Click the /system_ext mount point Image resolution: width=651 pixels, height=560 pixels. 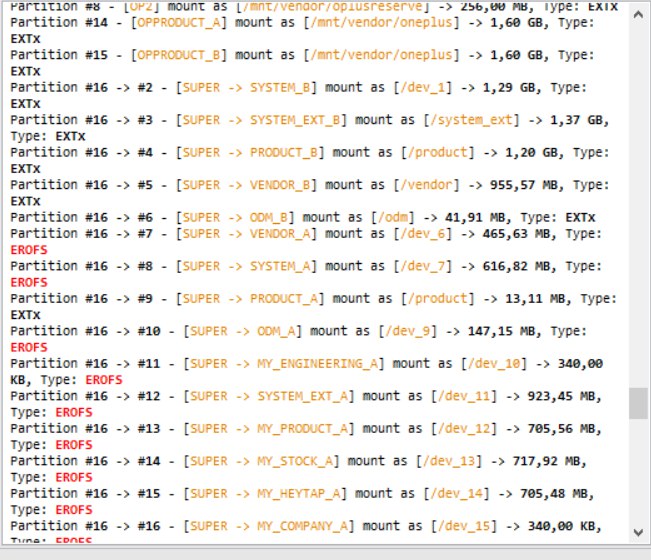[472, 120]
